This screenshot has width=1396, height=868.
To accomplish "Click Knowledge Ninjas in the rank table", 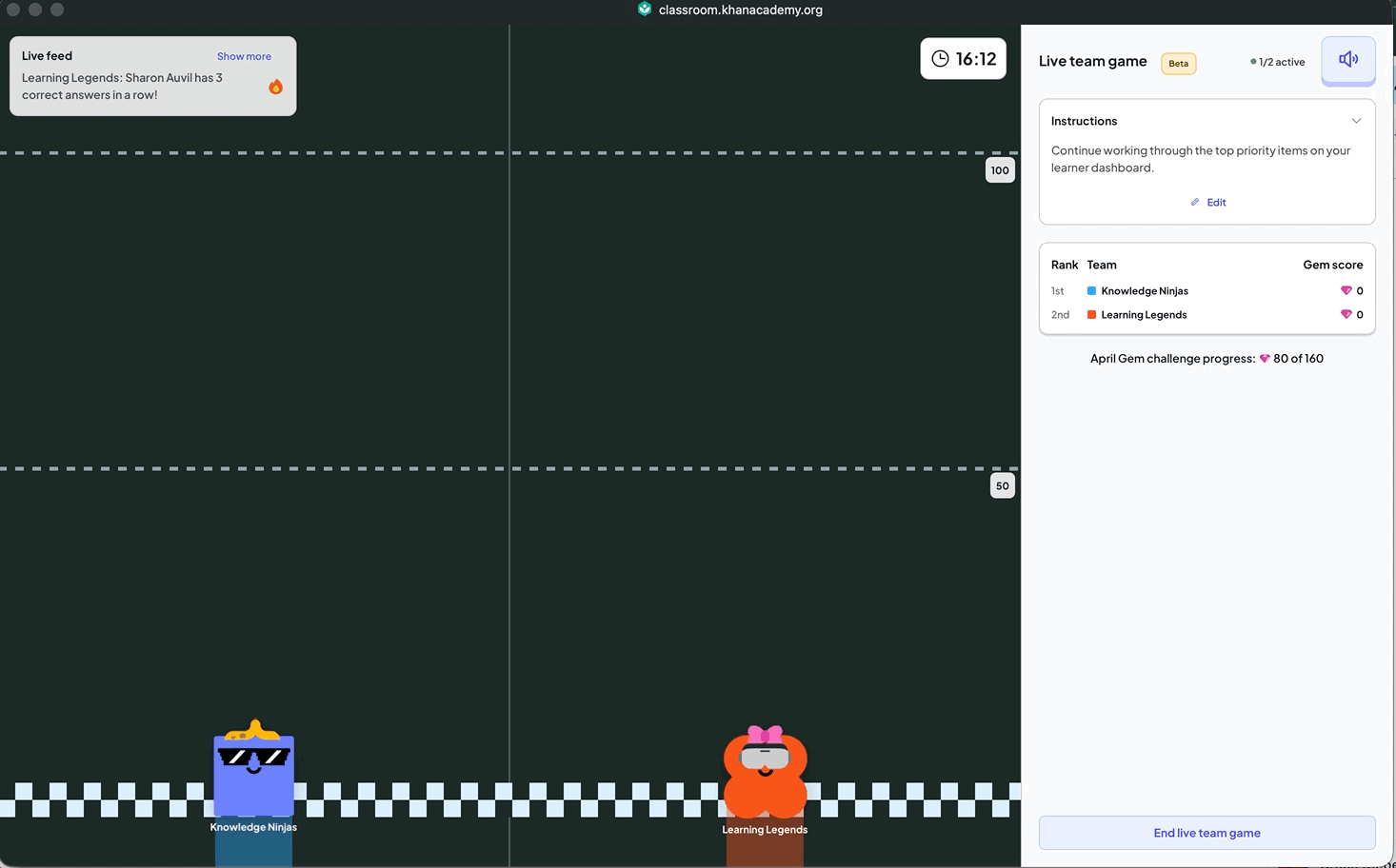I will tap(1145, 291).
